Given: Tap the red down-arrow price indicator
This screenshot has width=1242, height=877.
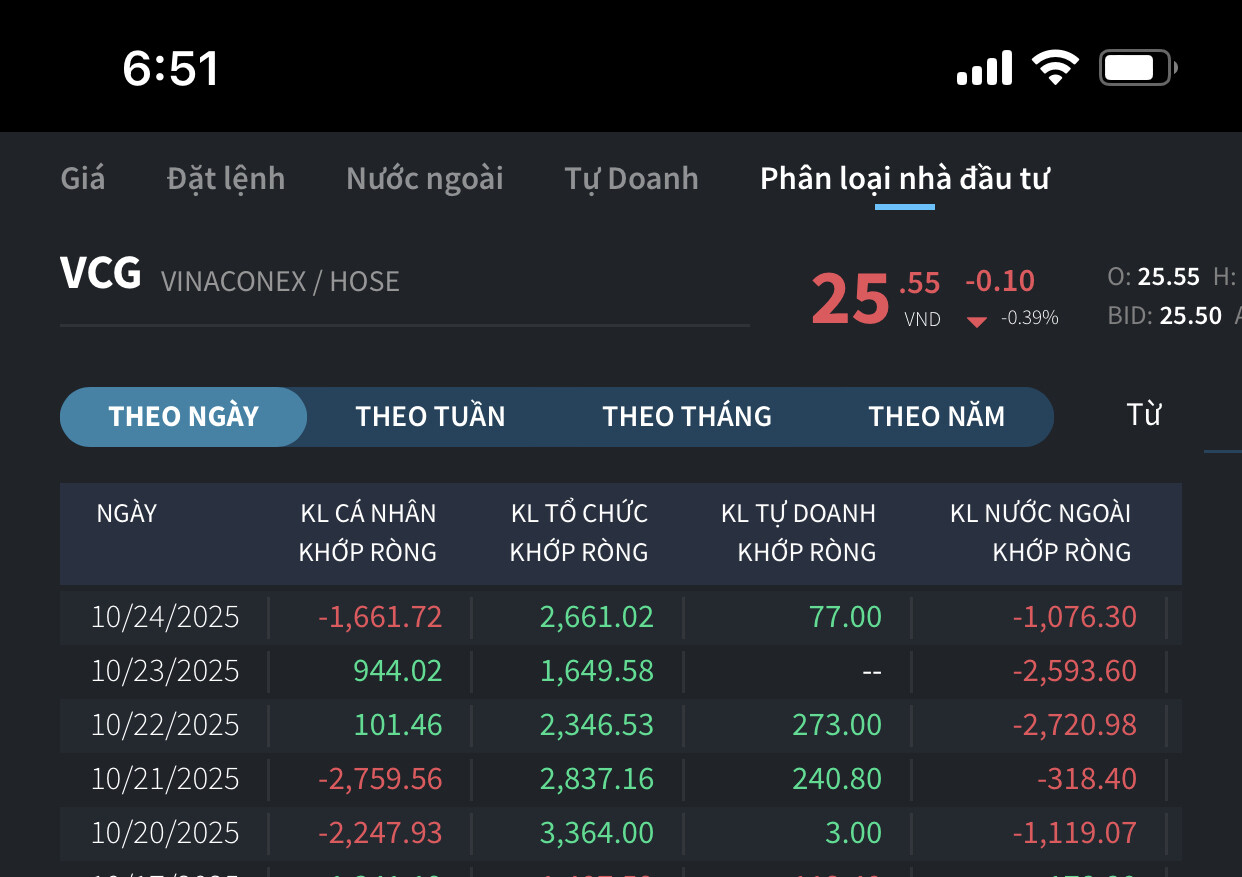Looking at the screenshot, I should [977, 321].
